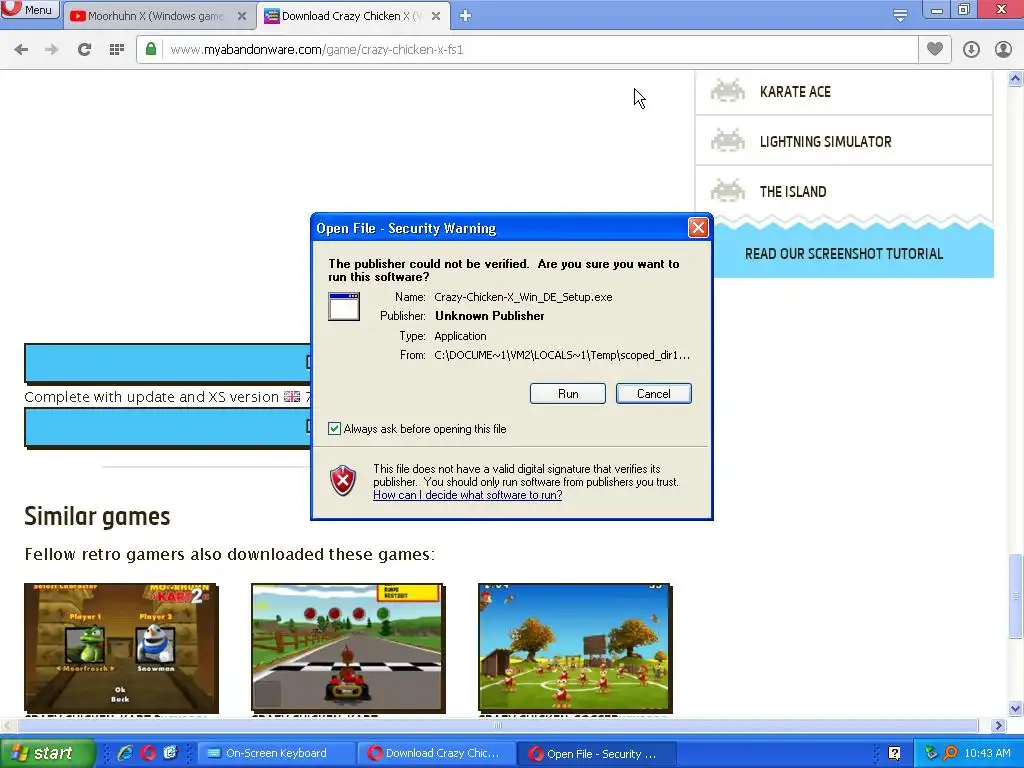Image resolution: width=1024 pixels, height=768 pixels.
Task: Click the first blue download button
Action: click(167, 362)
